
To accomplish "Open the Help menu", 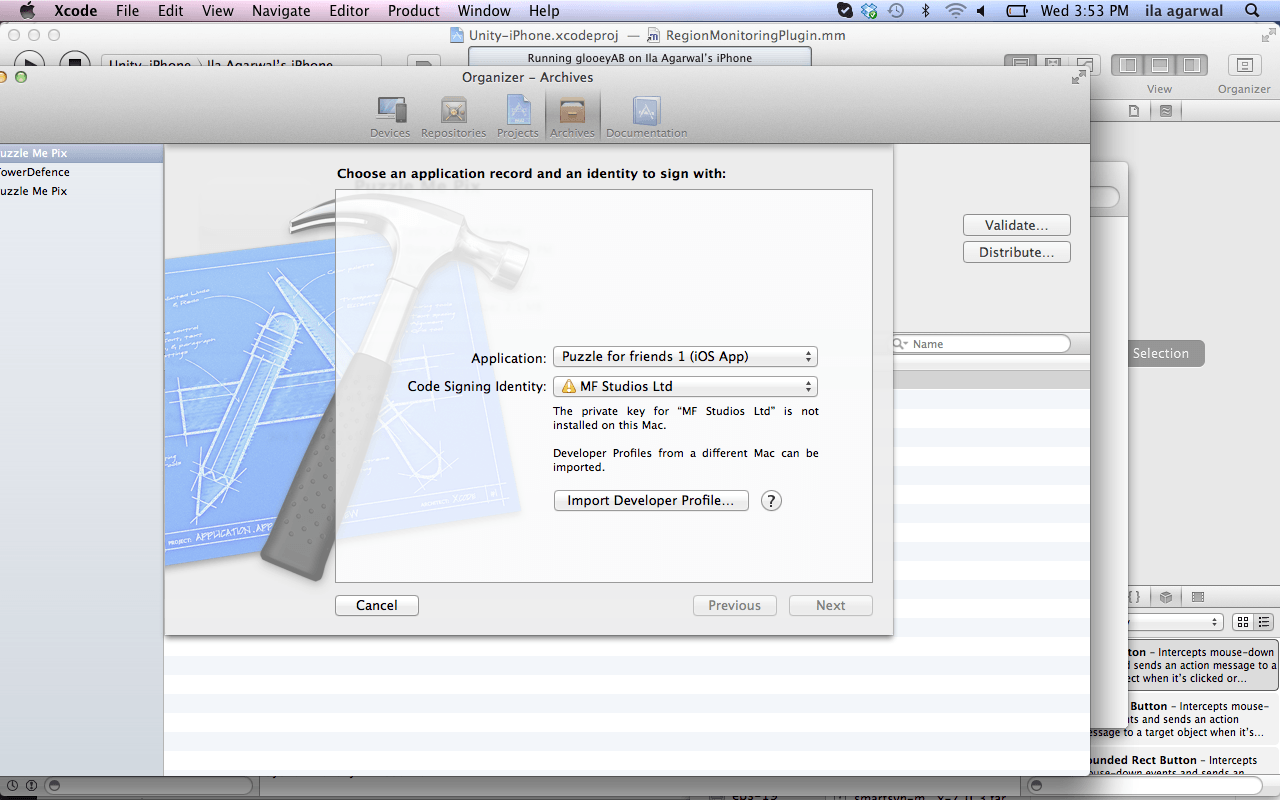I will pos(544,11).
